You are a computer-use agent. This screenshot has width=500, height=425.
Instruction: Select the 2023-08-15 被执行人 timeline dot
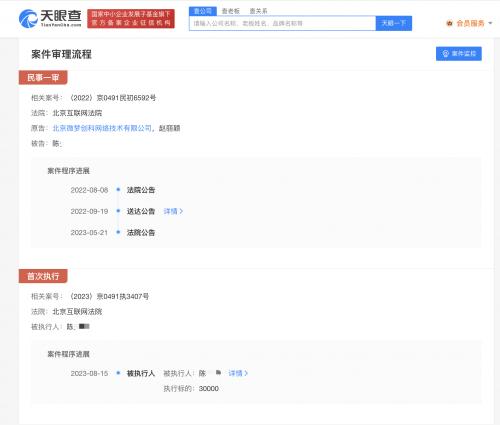pos(118,373)
